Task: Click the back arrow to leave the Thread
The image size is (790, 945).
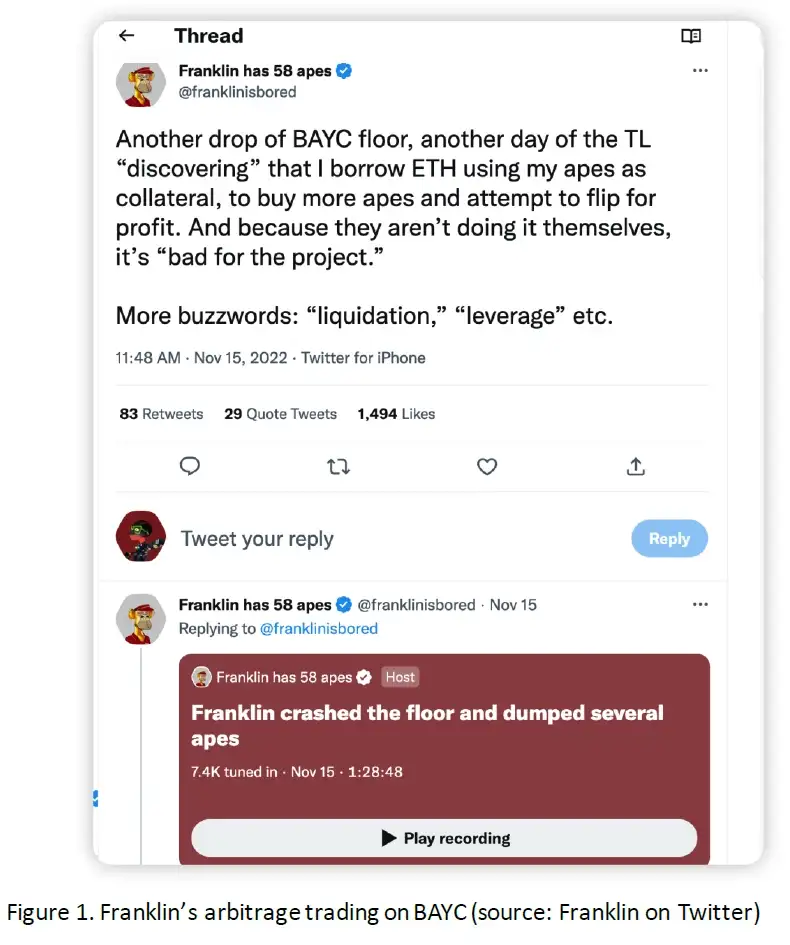Action: pyautogui.click(x=125, y=36)
